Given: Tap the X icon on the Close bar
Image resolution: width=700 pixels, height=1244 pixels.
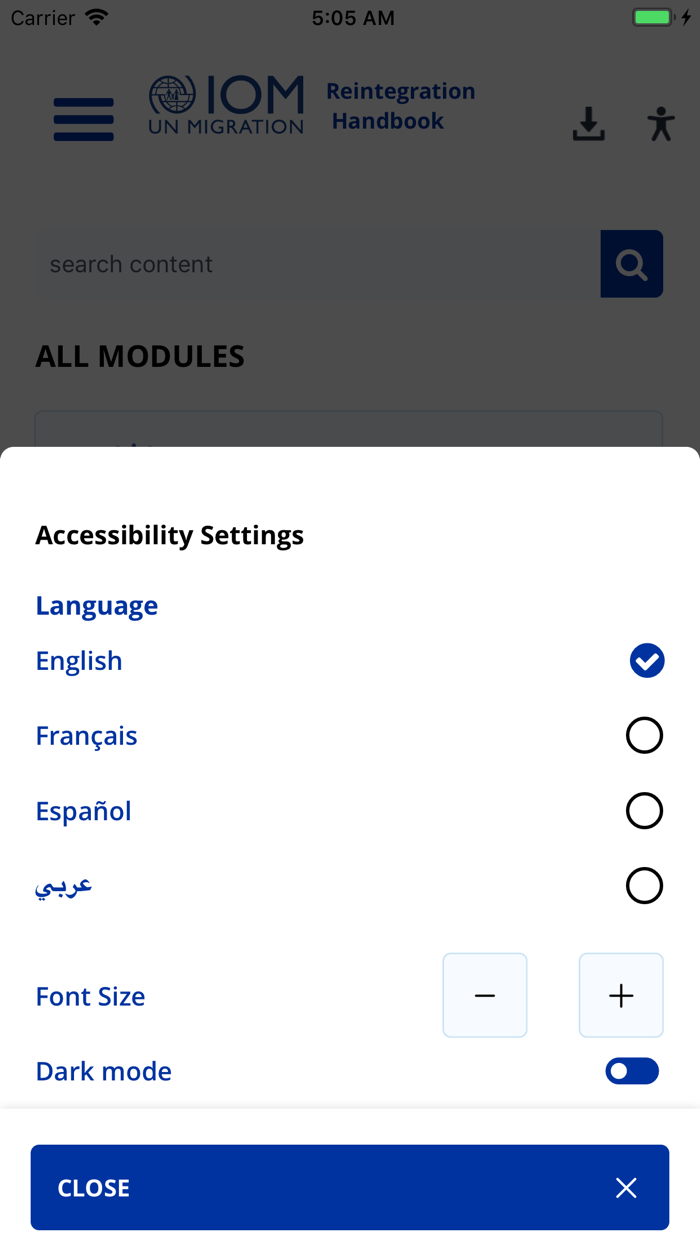Looking at the screenshot, I should (x=626, y=1187).
